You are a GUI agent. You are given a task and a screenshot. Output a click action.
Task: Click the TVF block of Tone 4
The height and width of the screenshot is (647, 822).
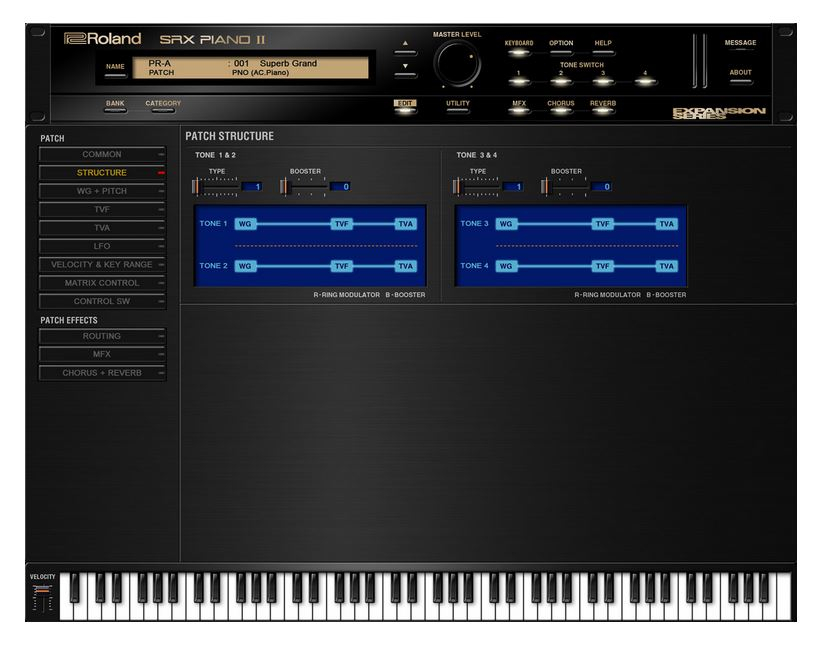click(602, 266)
